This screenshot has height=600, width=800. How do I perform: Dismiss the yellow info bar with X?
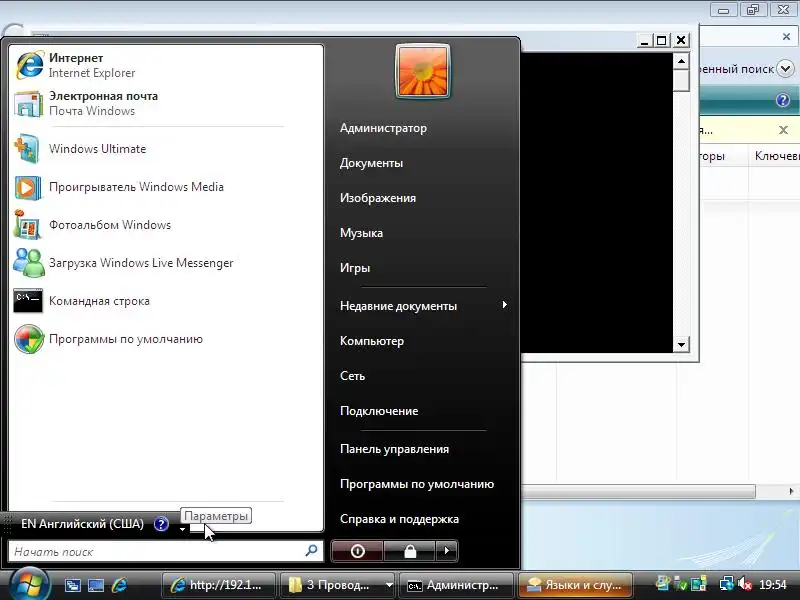click(x=783, y=130)
